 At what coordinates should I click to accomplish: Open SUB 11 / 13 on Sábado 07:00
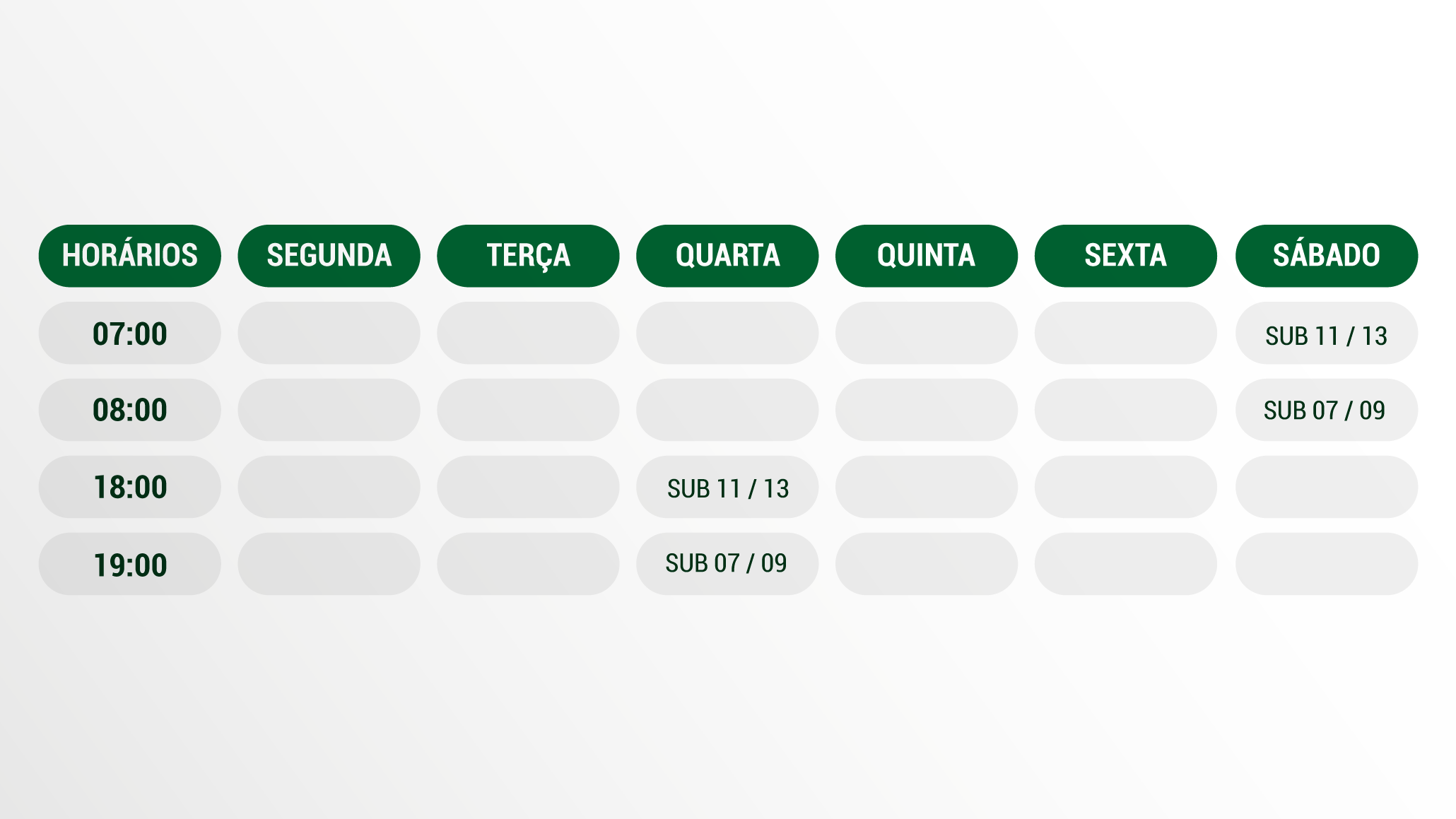coord(1326,334)
